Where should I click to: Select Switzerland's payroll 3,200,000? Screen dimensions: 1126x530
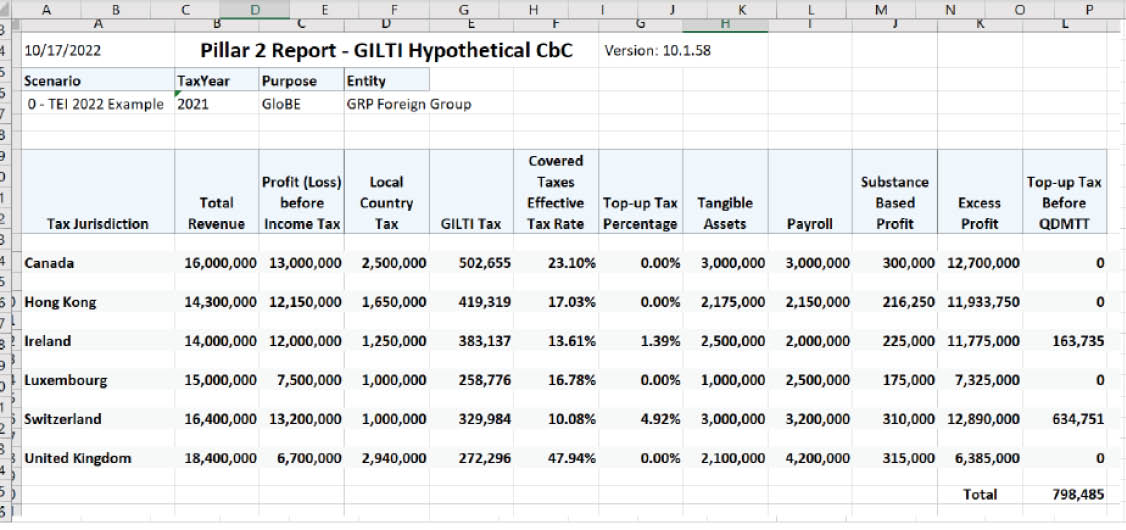(810, 419)
